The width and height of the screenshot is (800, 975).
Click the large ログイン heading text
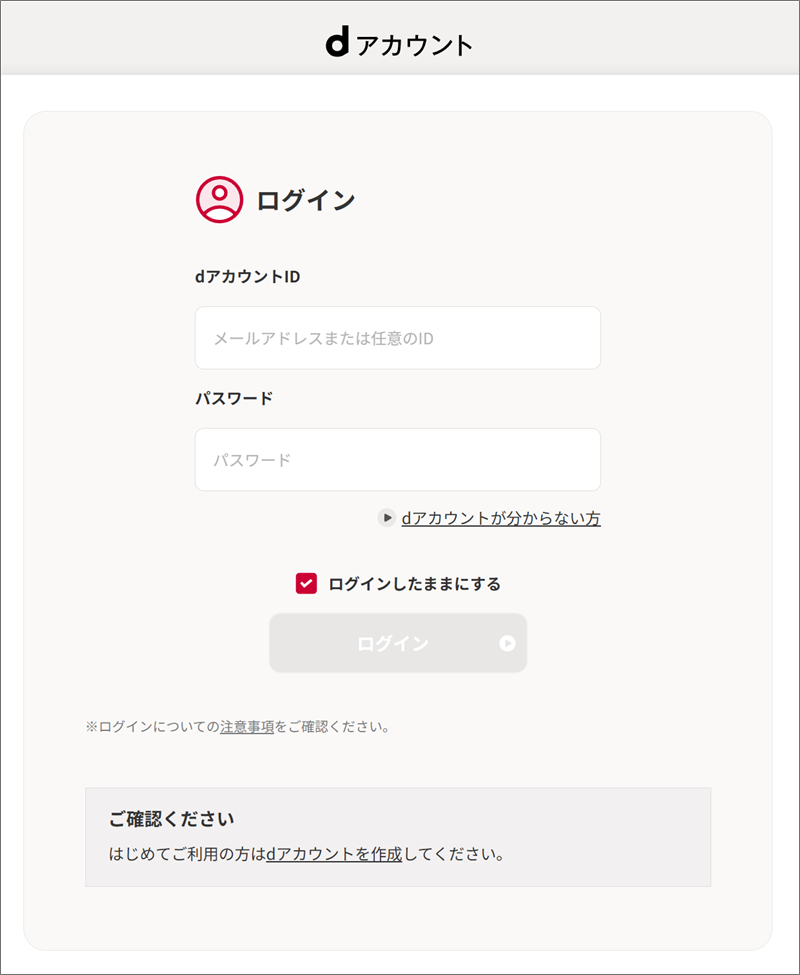point(306,200)
